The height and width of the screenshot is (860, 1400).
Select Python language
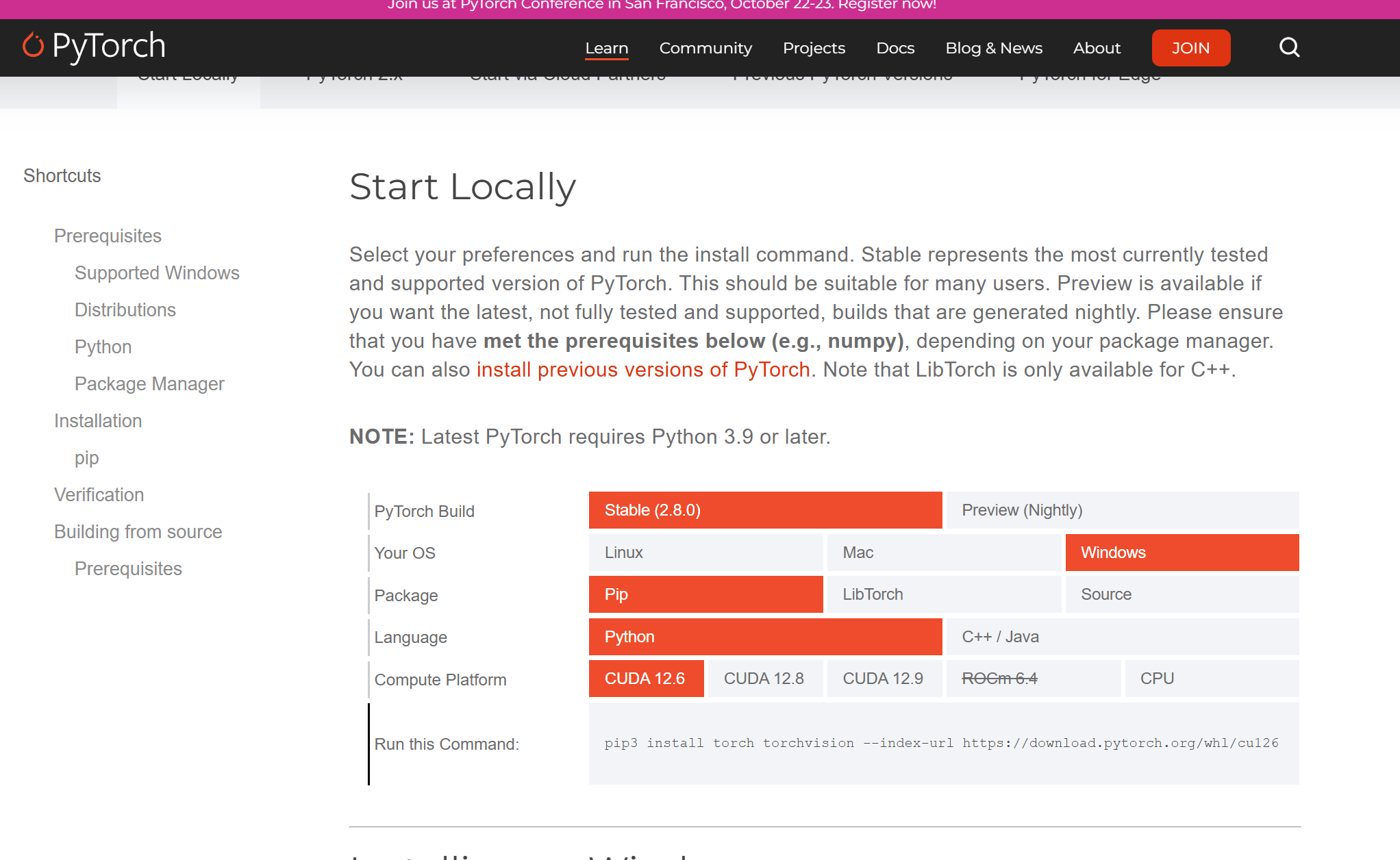coord(765,637)
